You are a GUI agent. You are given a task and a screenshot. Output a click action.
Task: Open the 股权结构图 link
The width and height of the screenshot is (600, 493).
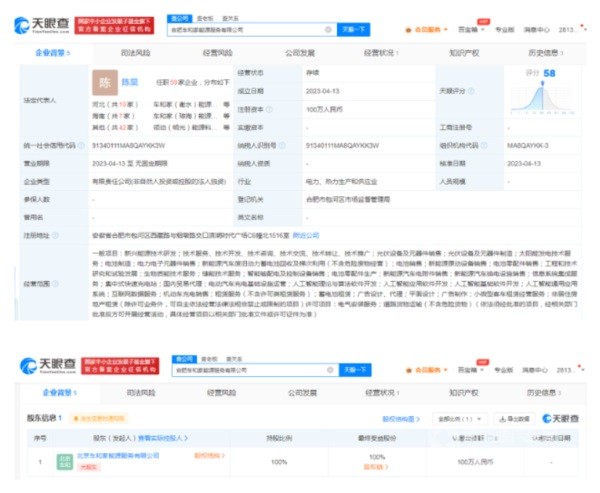point(401,419)
